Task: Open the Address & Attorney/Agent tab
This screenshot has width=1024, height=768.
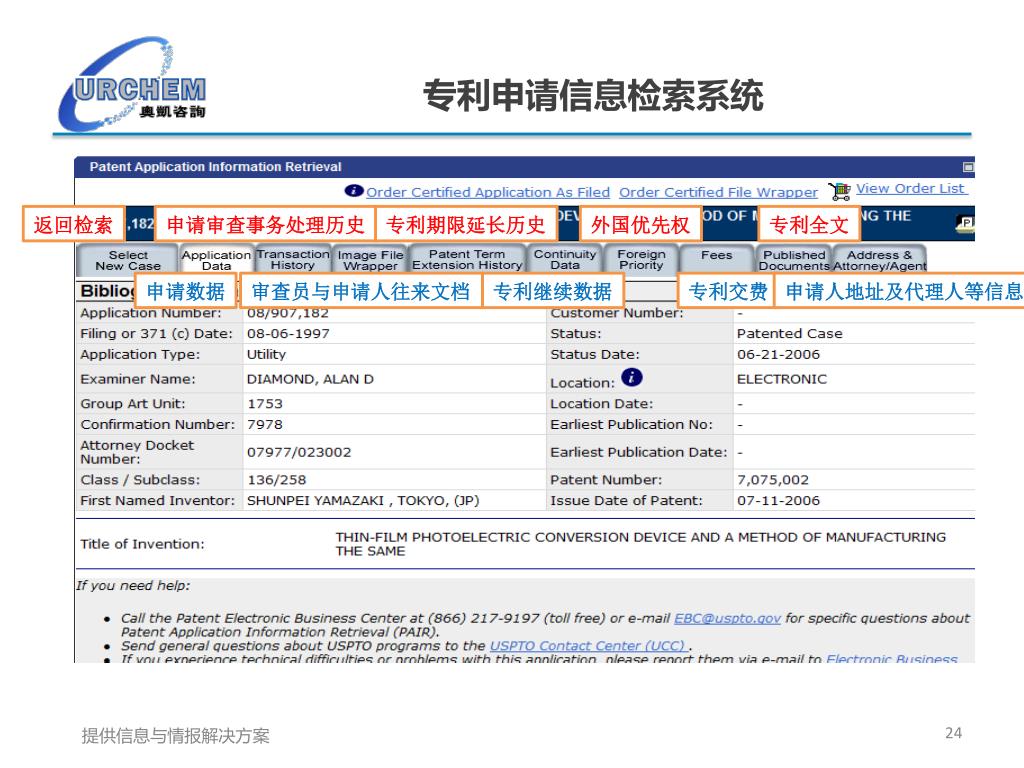Action: [880, 260]
